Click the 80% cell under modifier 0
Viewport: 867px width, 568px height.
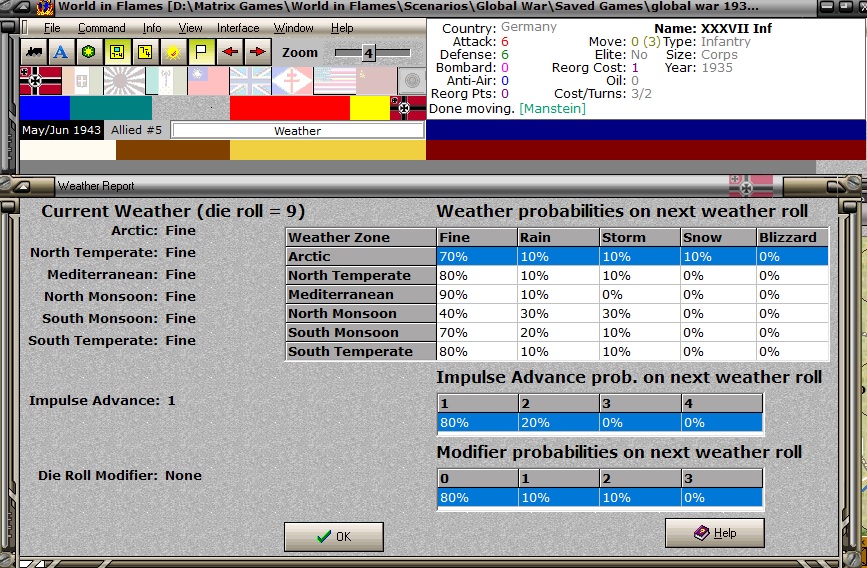pos(478,497)
